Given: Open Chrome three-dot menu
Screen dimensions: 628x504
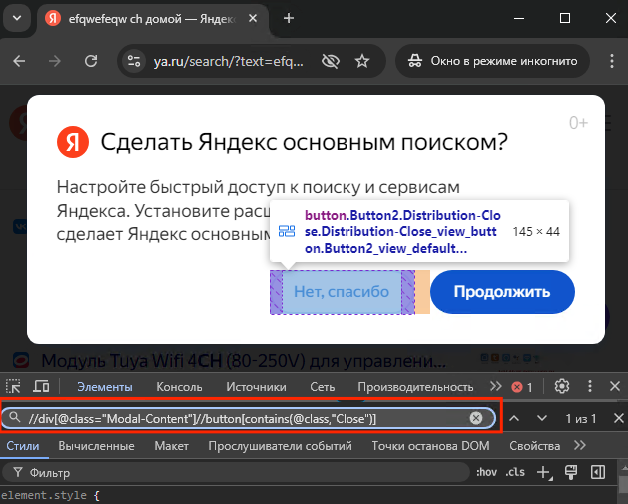Looking at the screenshot, I should [x=612, y=61].
